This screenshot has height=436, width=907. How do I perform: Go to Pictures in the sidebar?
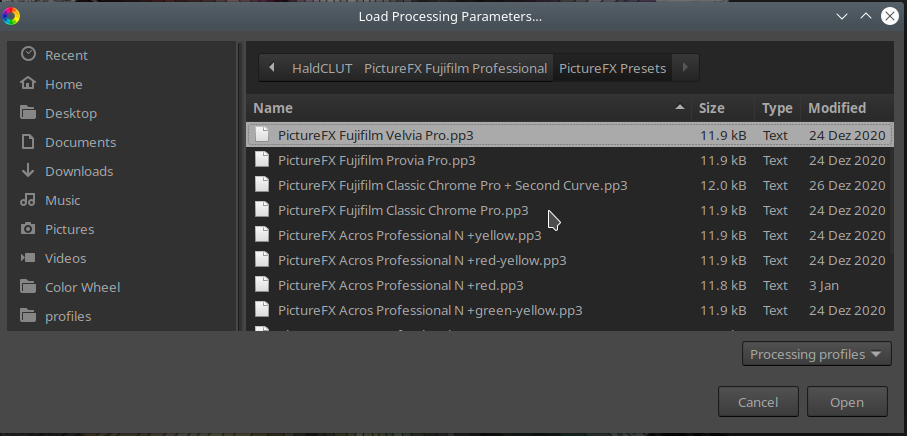(x=69, y=229)
